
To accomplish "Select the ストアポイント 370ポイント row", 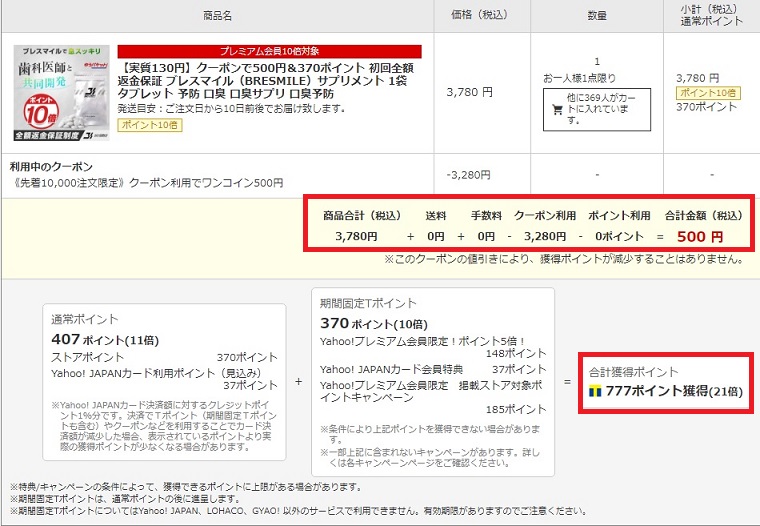I will click(x=164, y=357).
